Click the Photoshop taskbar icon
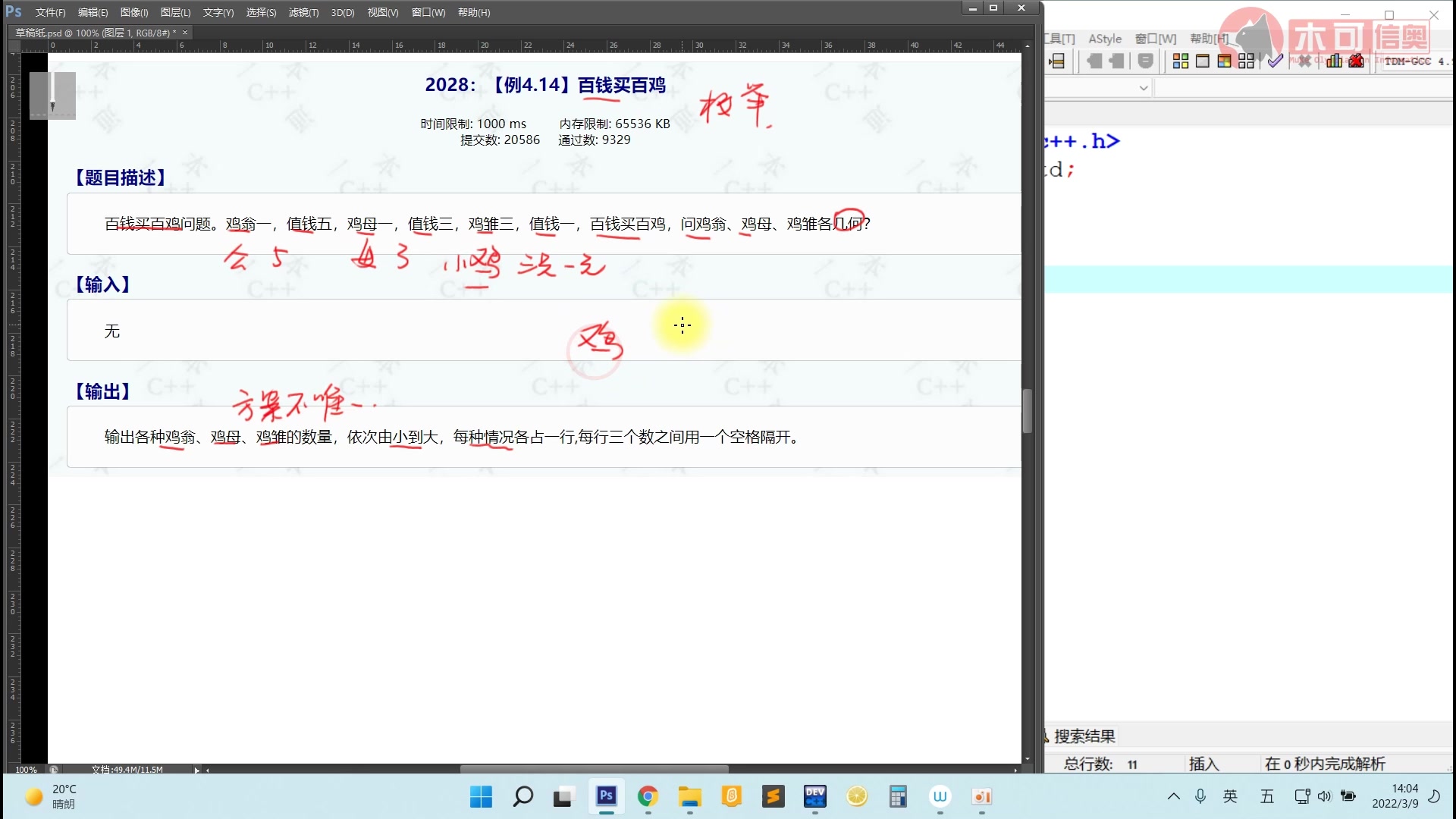Screen dimensions: 1456x819 606,796
